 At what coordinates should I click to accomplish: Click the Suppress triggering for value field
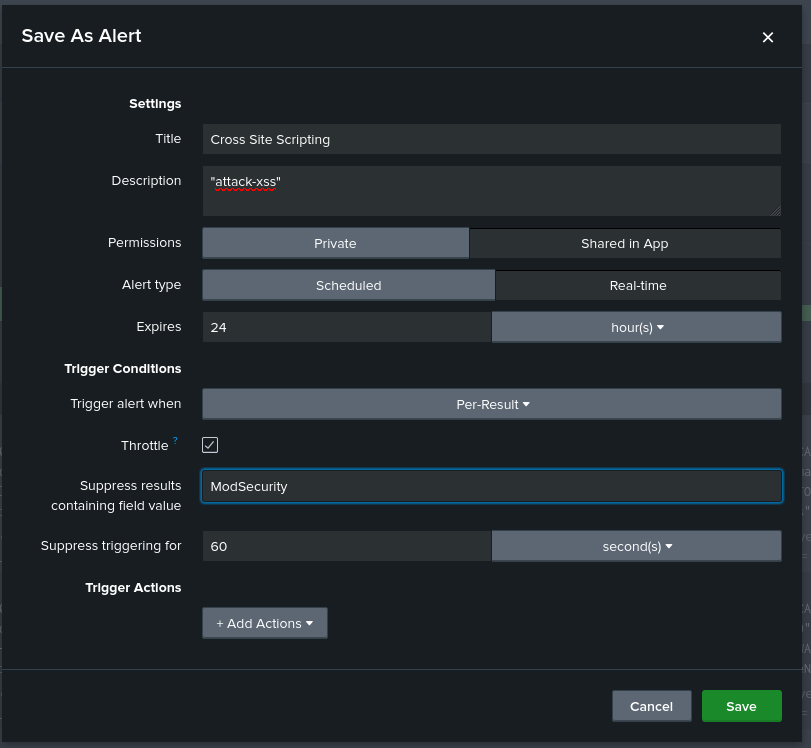click(347, 546)
